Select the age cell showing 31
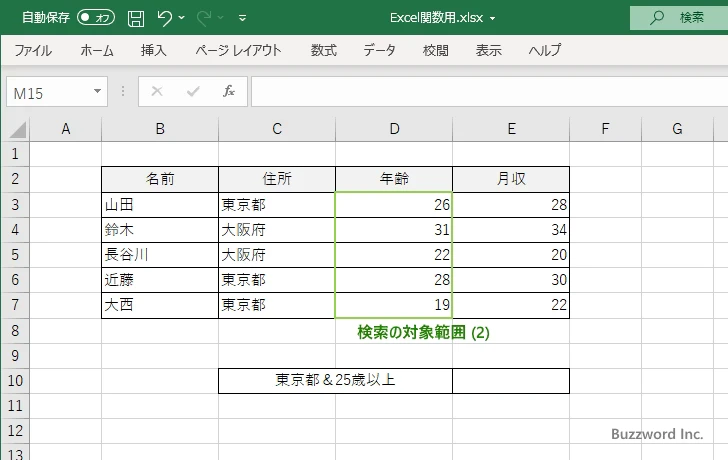The image size is (728, 460). [x=394, y=230]
